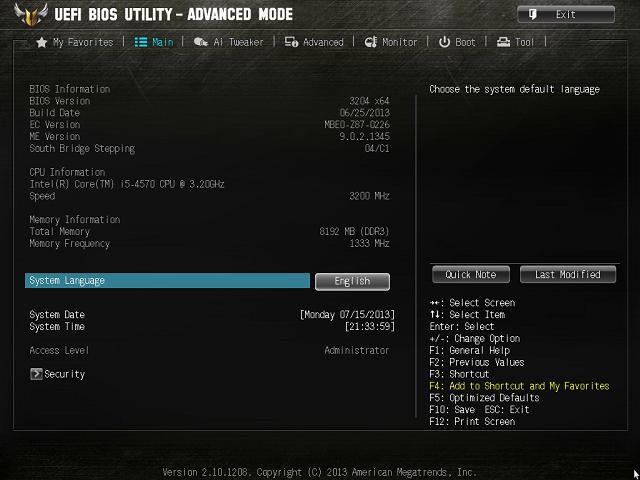Click the My Favorites star icon

point(42,42)
